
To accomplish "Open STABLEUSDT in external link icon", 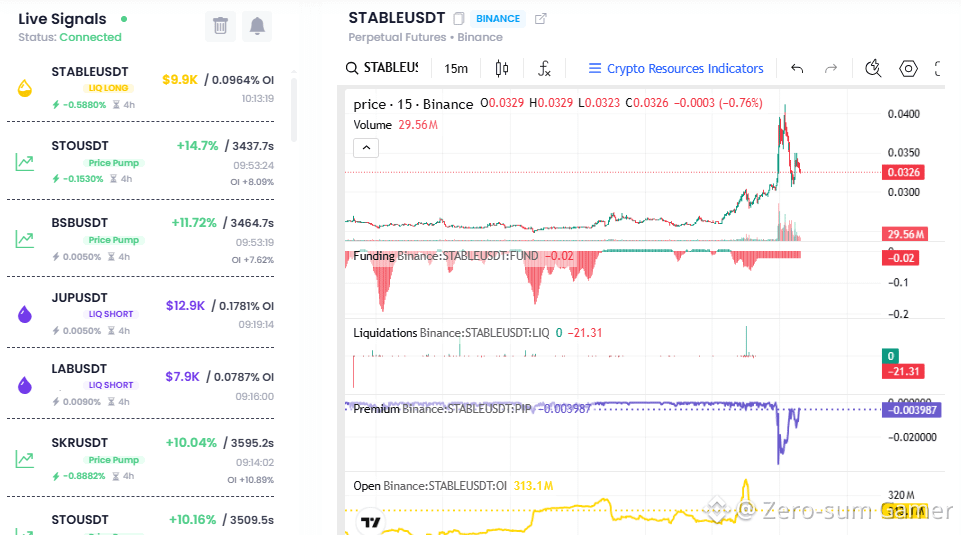I will click(540, 18).
